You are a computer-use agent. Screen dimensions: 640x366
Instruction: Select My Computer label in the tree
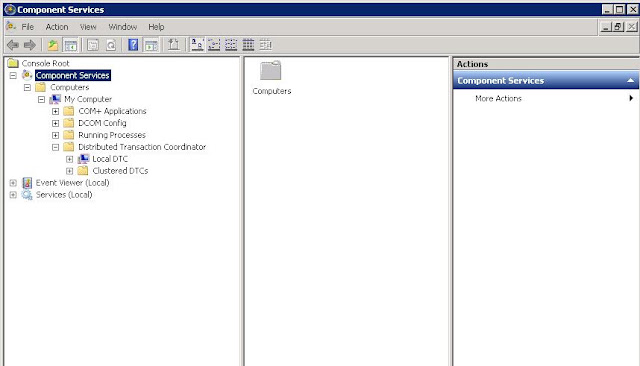pos(88,99)
